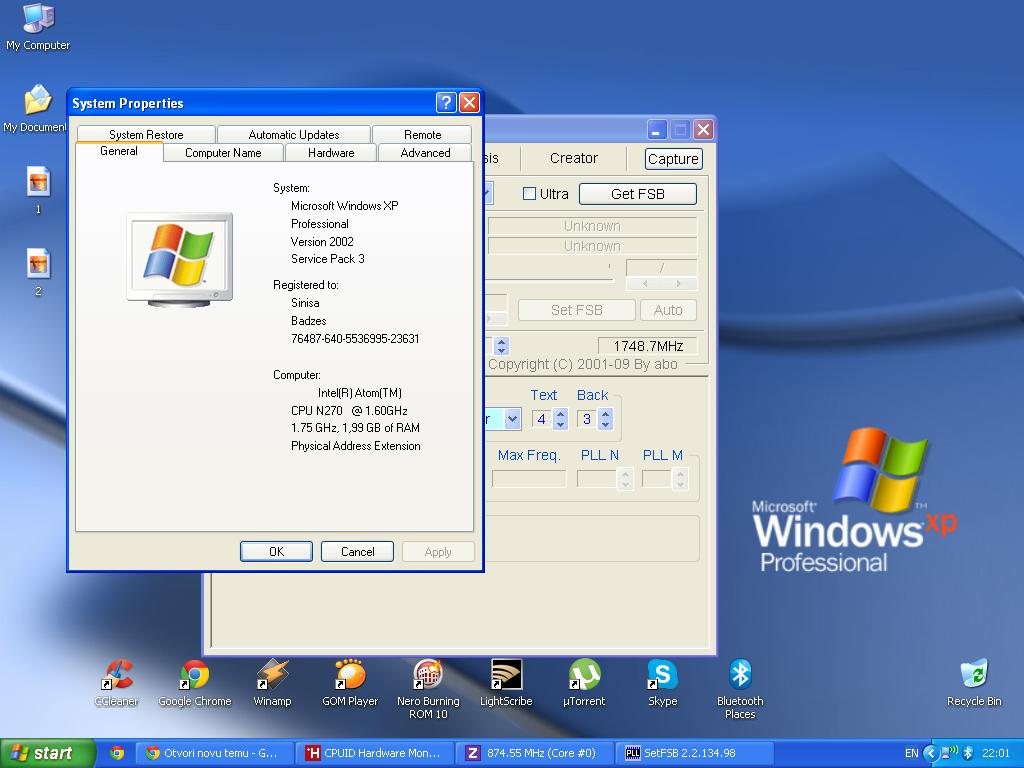Click the stepper left of 1748.7MHz
1024x768 pixels.
502,345
